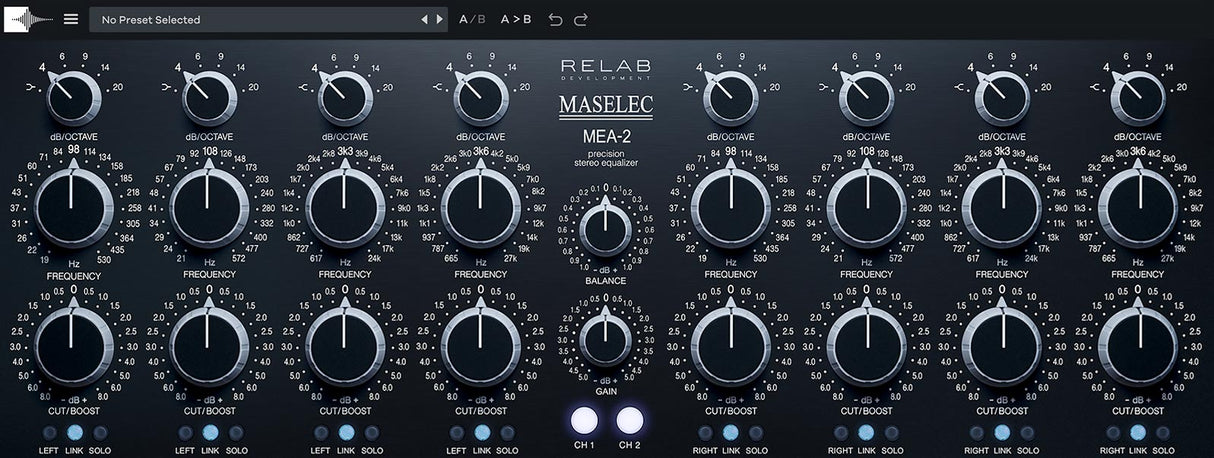Toggle the CH 2 button
Screen dimensions: 1214x458
coord(630,420)
